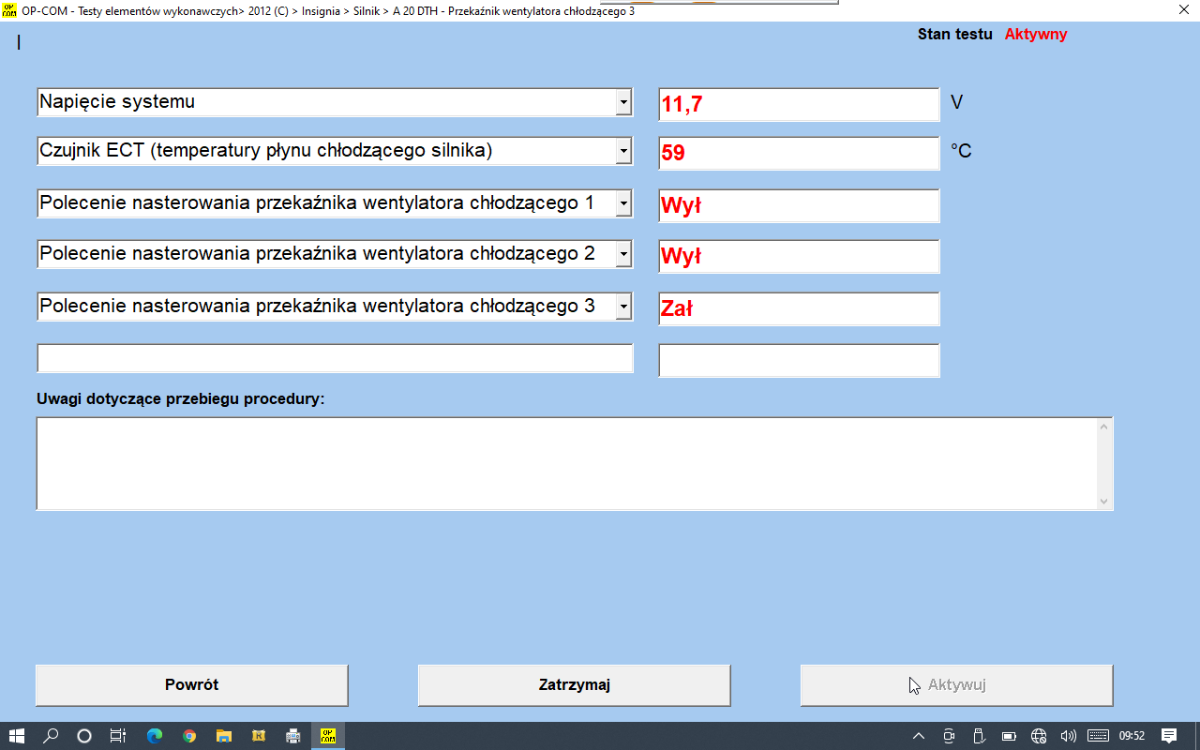
Task: Open the printer icon in taskbar
Action: tap(293, 736)
